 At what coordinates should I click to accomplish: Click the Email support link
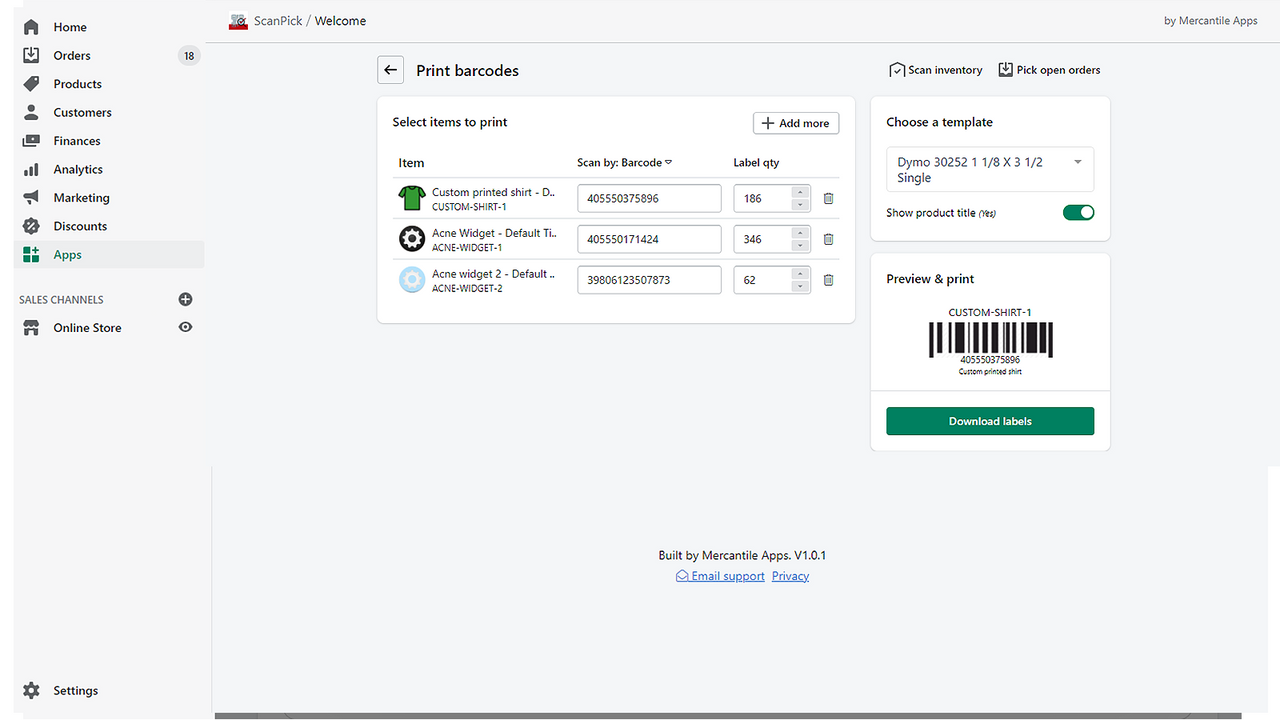(x=720, y=575)
